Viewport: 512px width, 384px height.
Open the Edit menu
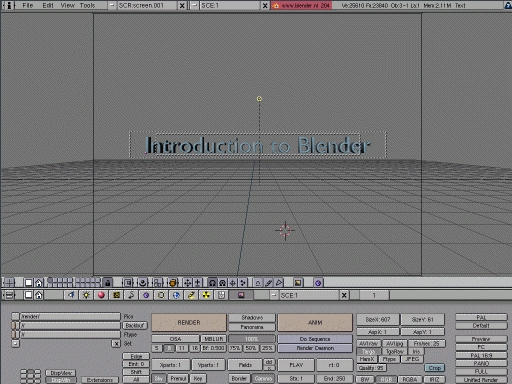pos(48,5)
